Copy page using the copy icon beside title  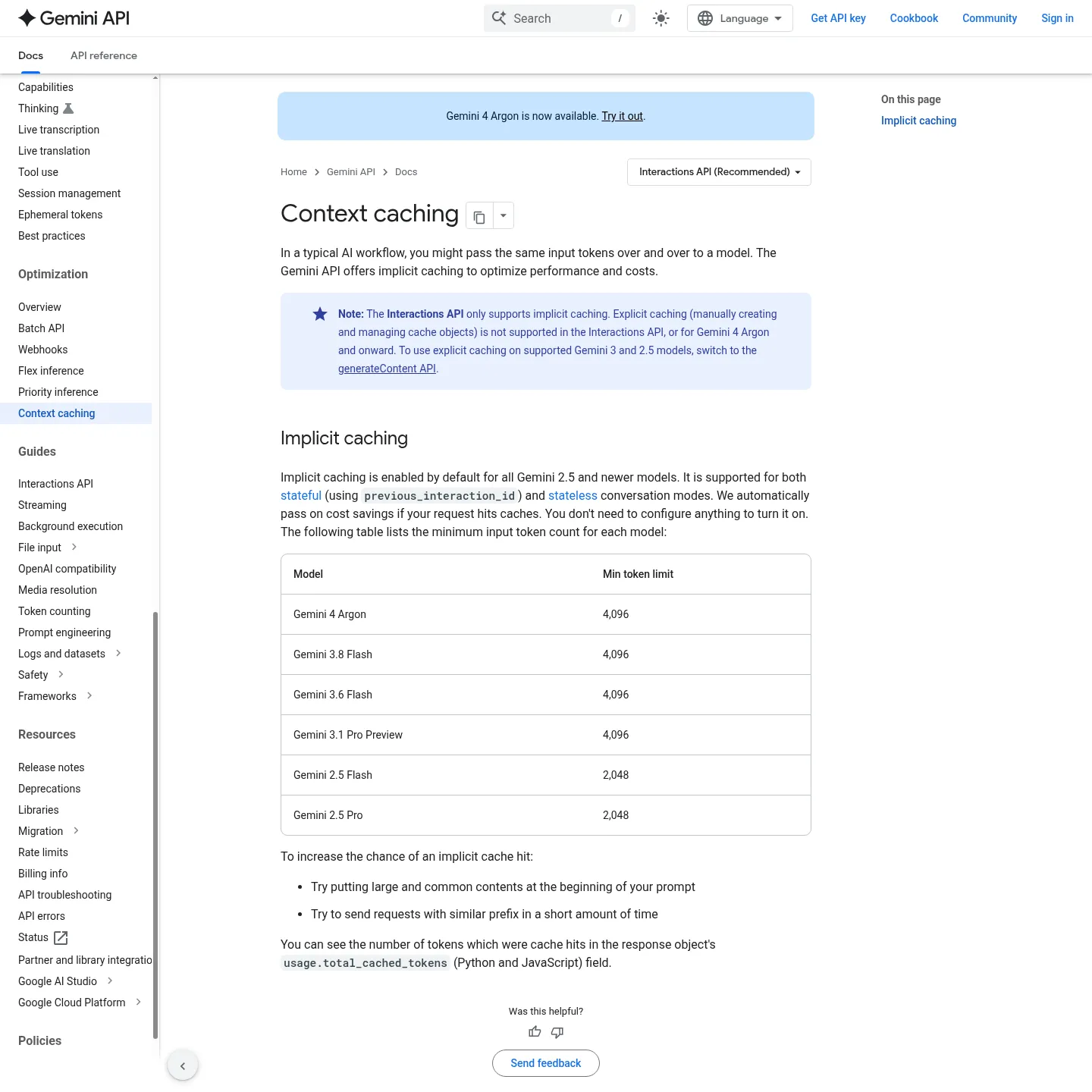(x=479, y=217)
